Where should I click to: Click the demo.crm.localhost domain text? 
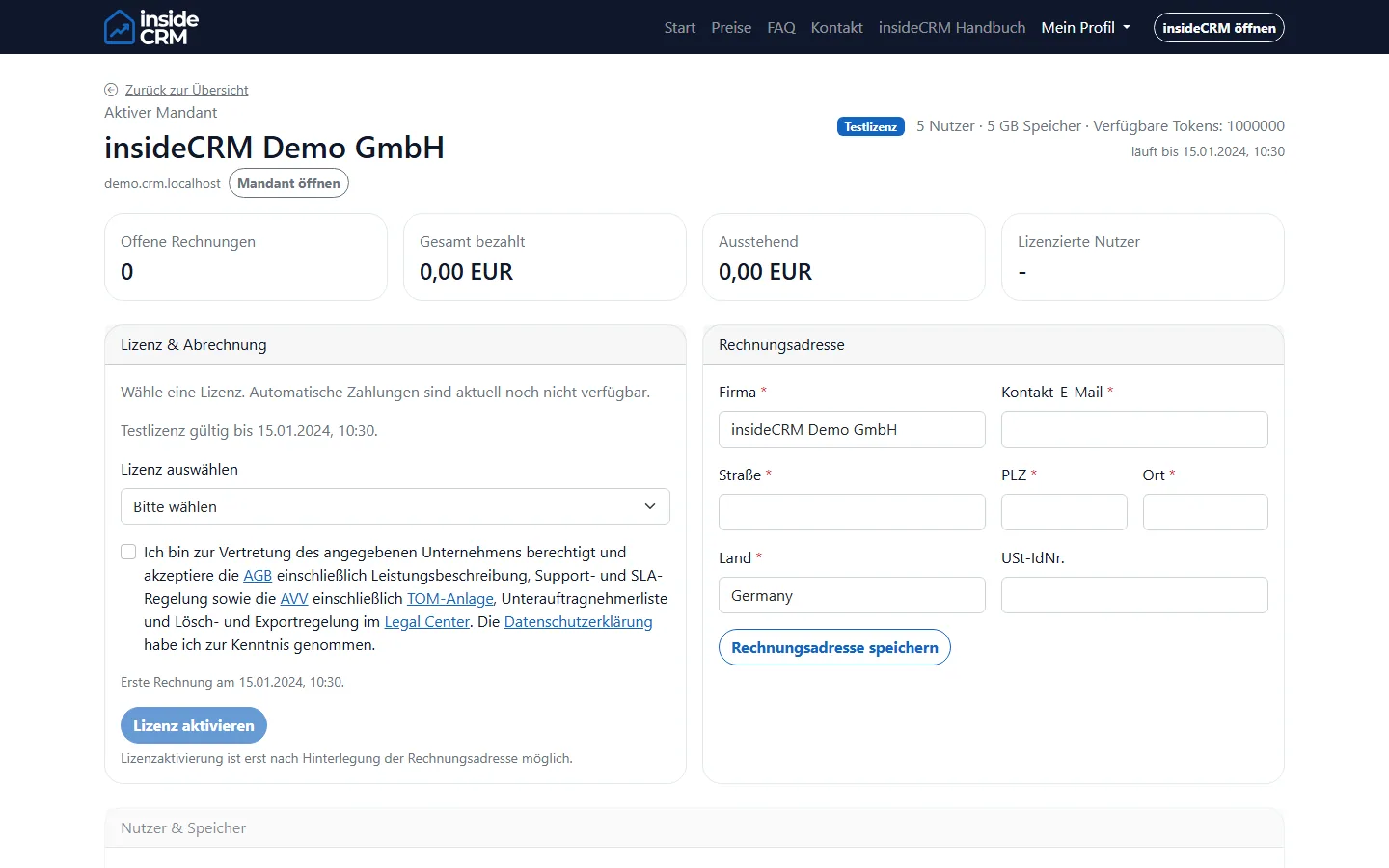click(162, 183)
